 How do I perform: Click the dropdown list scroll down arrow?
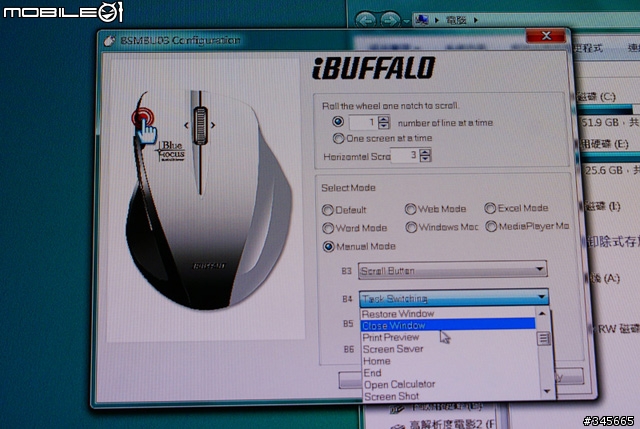tap(547, 391)
